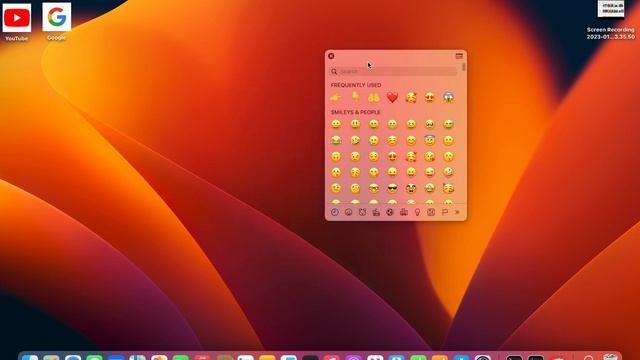
Task: Insert the sunglasses face emoji
Action: [392, 188]
